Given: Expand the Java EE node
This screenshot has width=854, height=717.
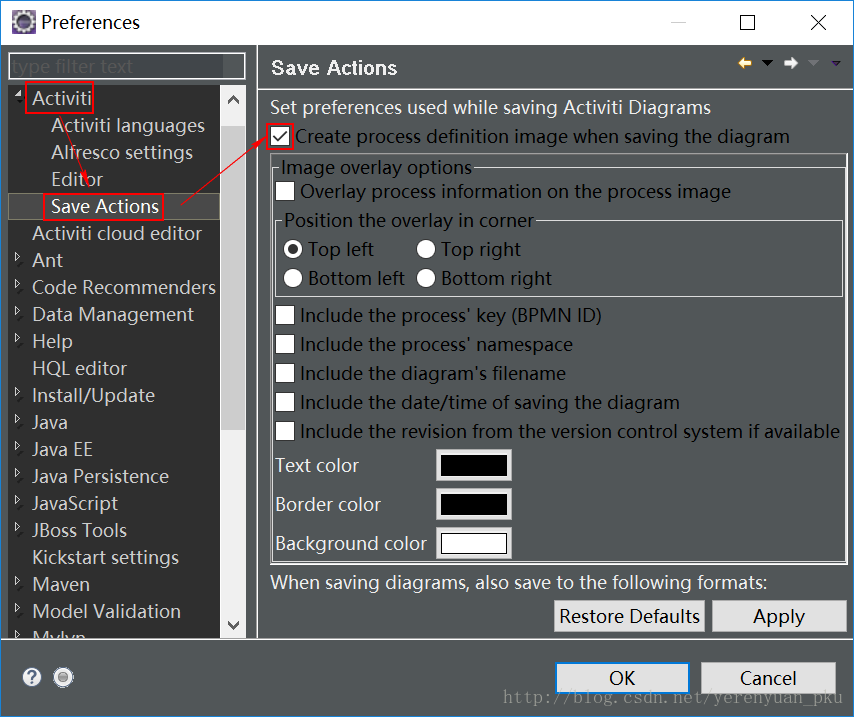Looking at the screenshot, I should (18, 446).
